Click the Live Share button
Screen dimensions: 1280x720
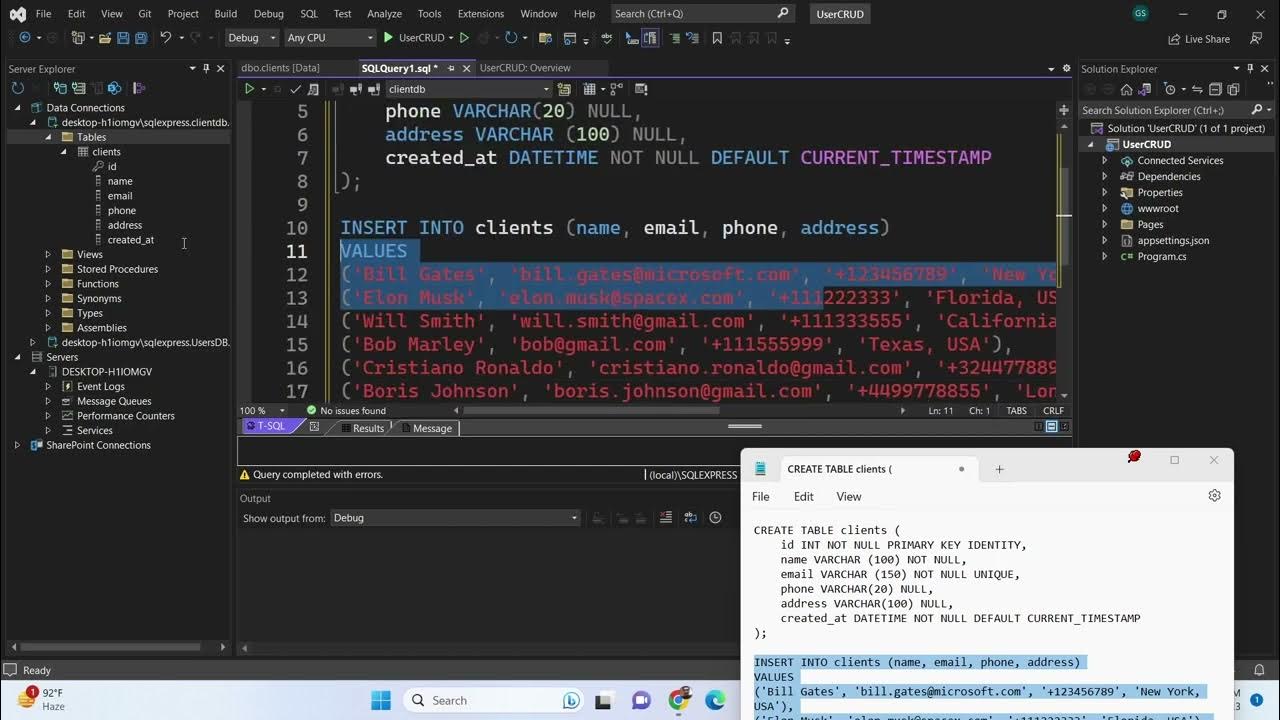point(1199,39)
